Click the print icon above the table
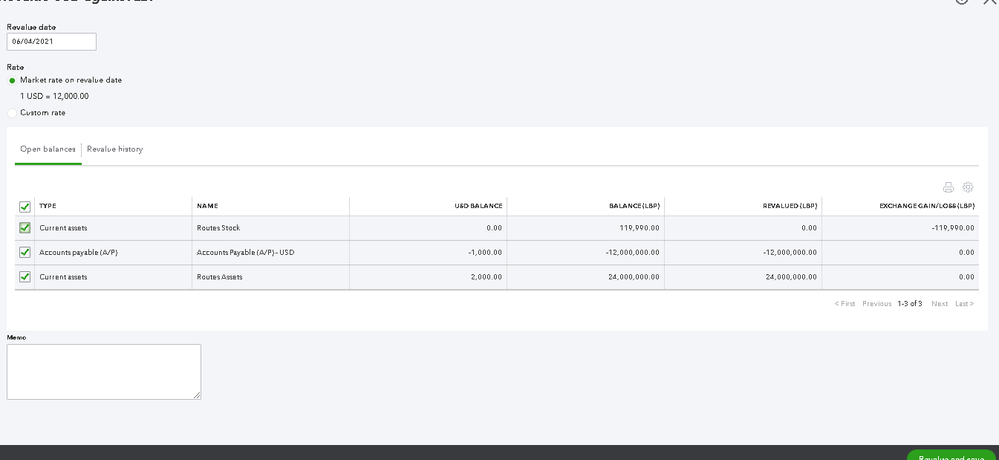 pos(948,187)
